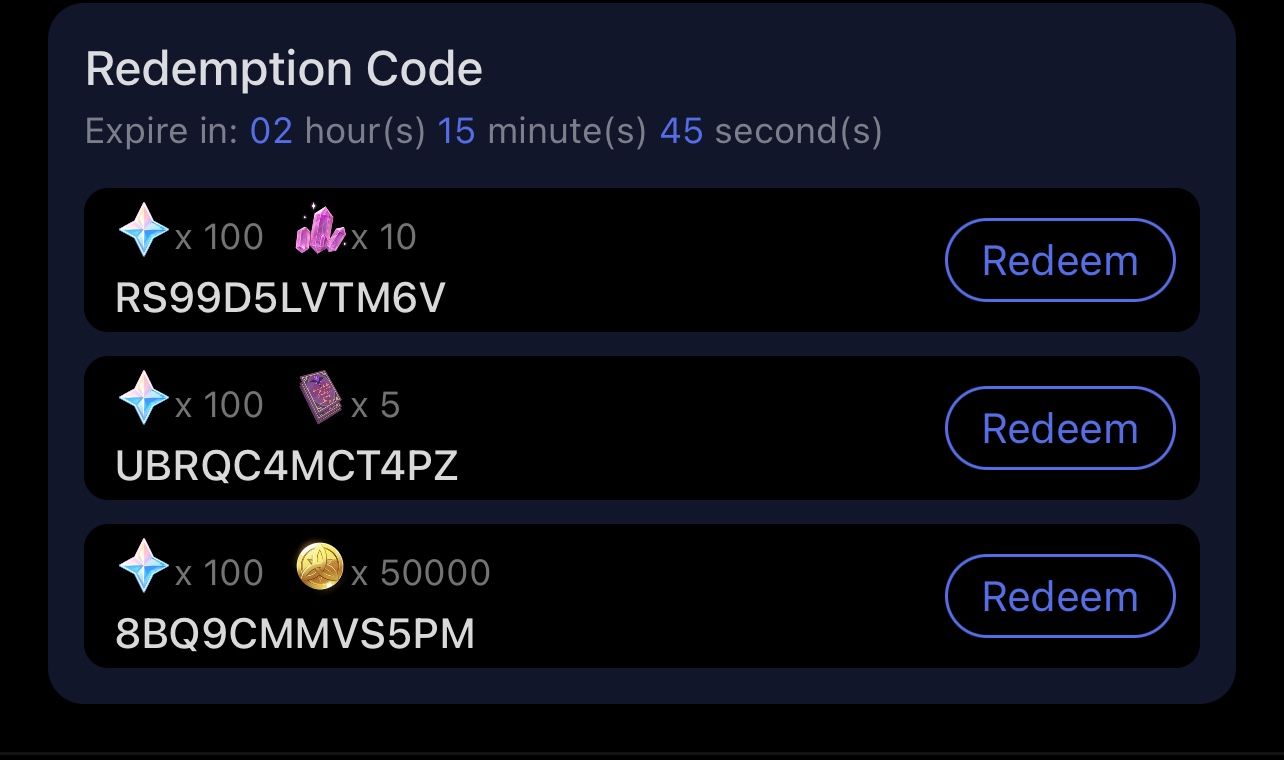The image size is (1284, 760).
Task: Click the gem icon beside code 8BQ9CMMVS5PM
Action: point(143,566)
